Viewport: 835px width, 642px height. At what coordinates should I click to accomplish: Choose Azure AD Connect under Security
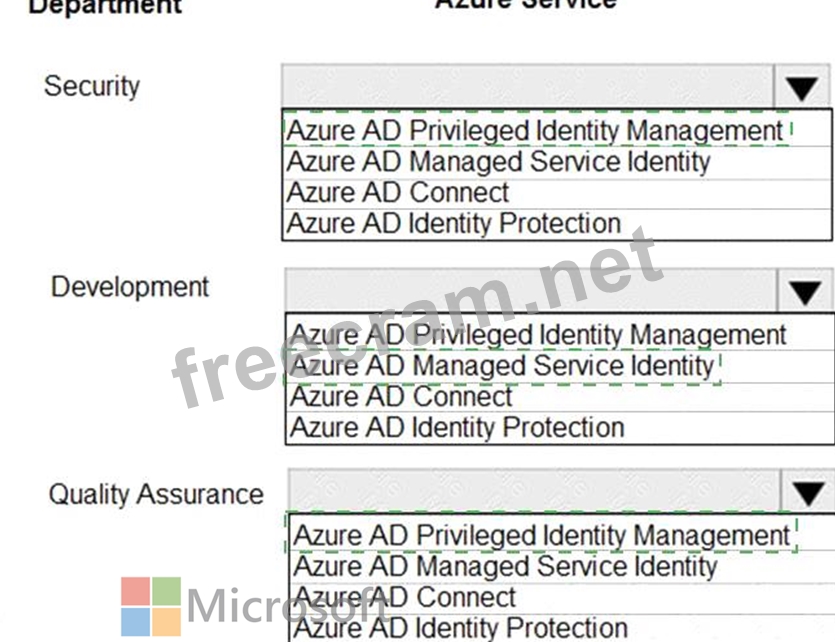pos(398,193)
